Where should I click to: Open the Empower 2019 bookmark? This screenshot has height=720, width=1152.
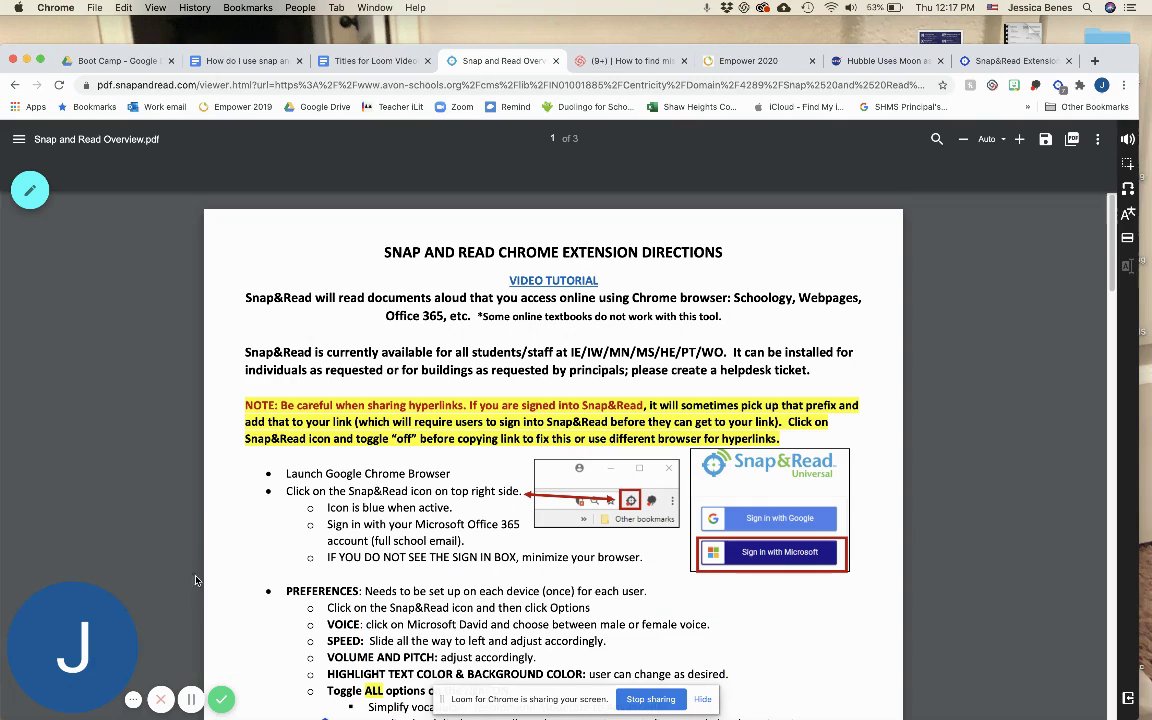235,107
